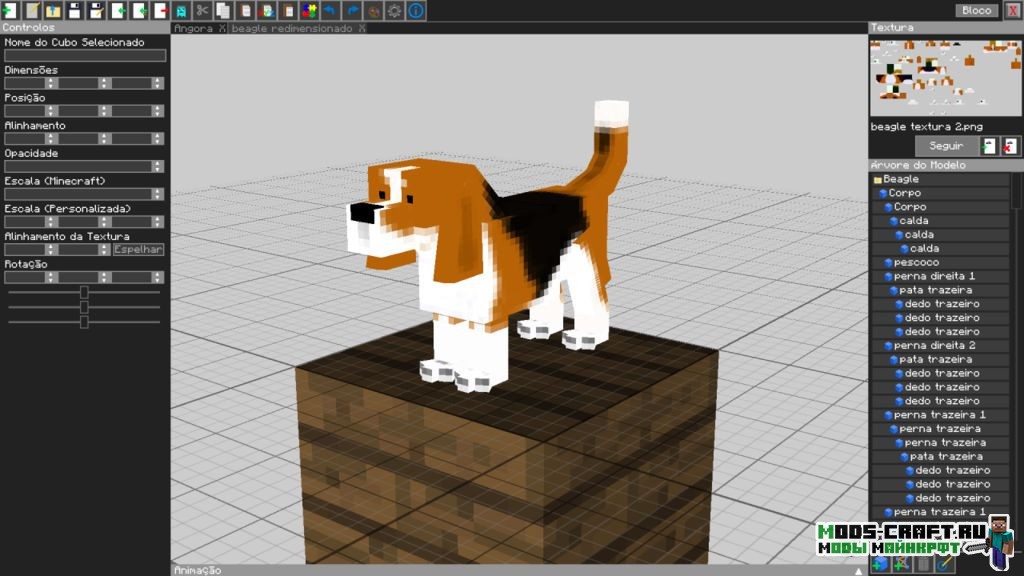Image resolution: width=1024 pixels, height=576 pixels.
Task: Click the load texture icon with green arrow
Action: click(x=989, y=146)
